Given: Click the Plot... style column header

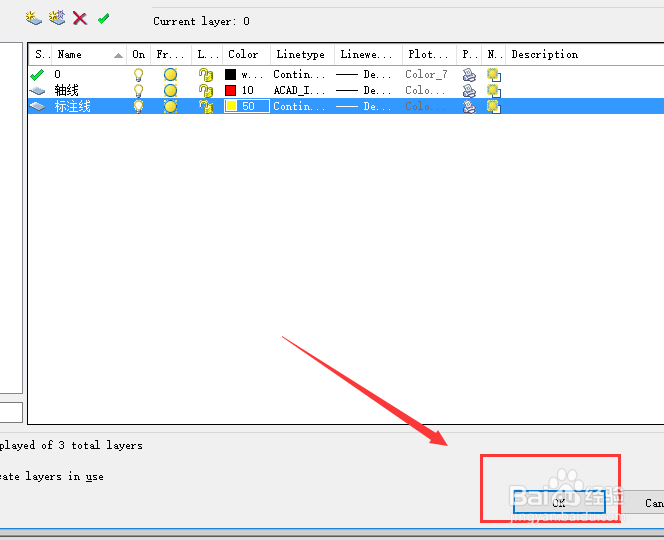Looking at the screenshot, I should 429,55.
